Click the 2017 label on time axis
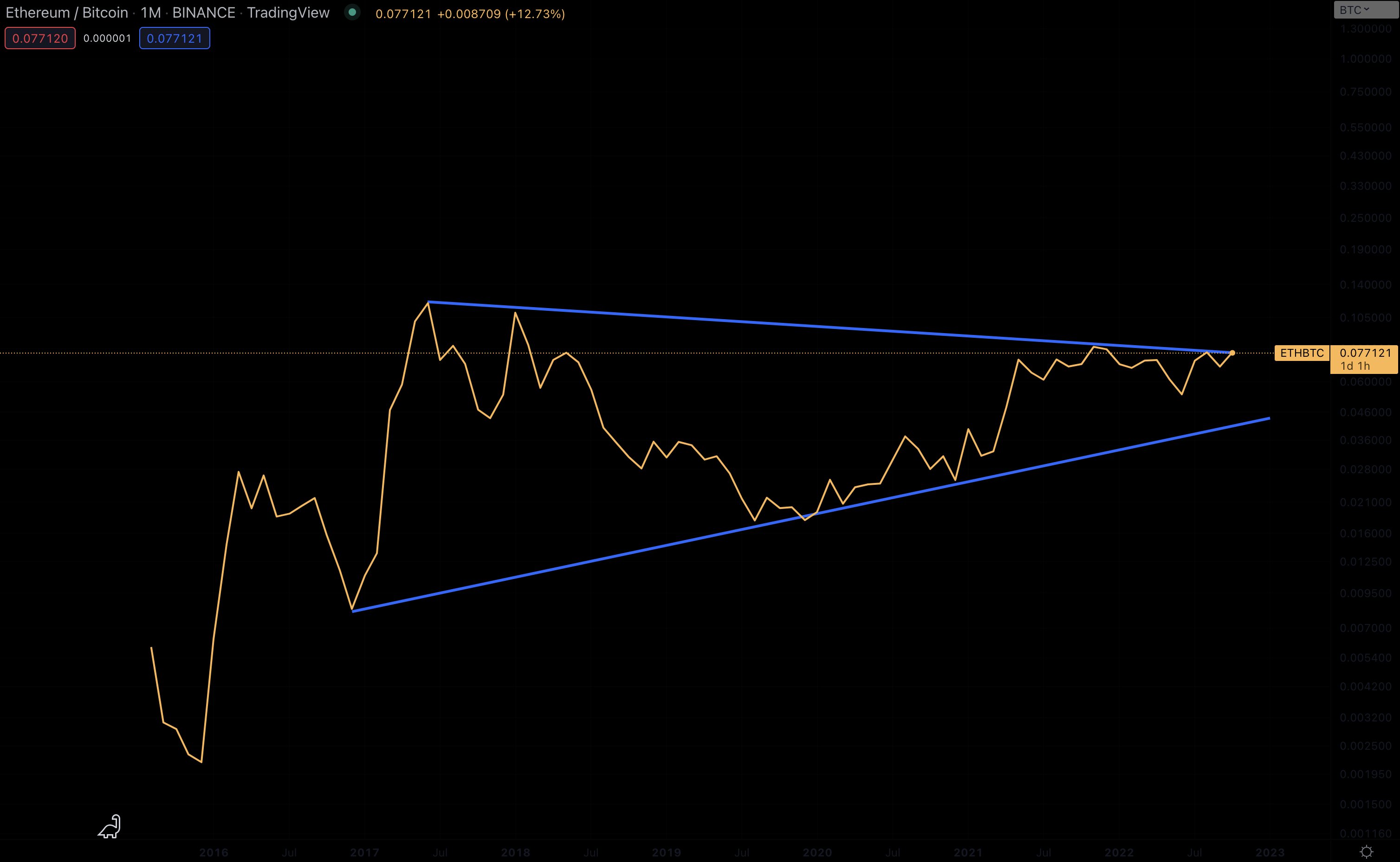The height and width of the screenshot is (862, 1400). [364, 853]
